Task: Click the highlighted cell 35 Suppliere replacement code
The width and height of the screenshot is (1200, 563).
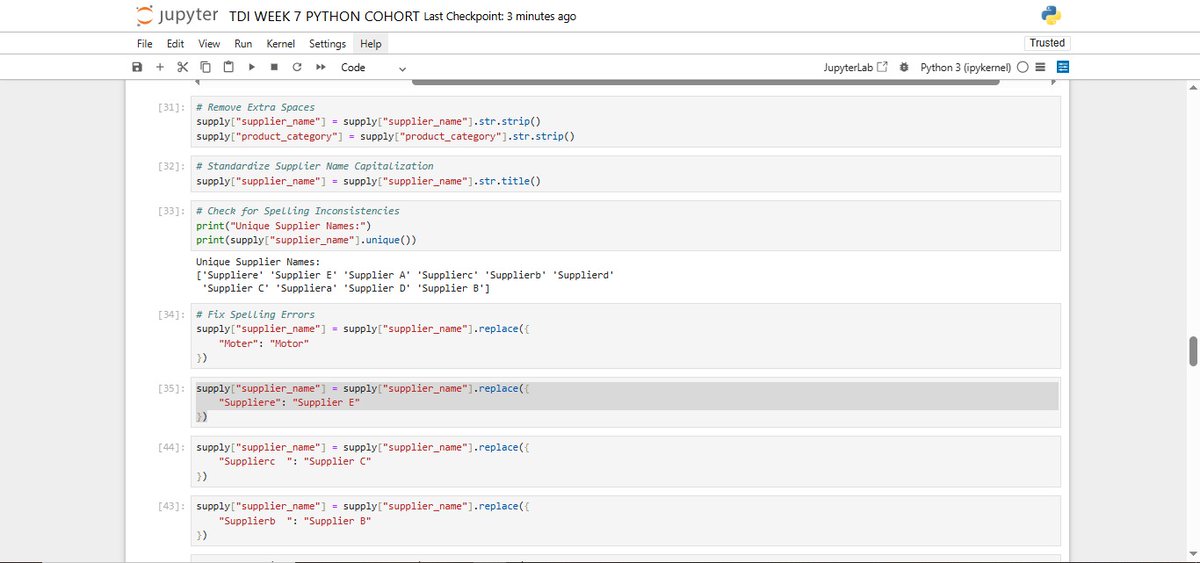Action: (x=625, y=402)
